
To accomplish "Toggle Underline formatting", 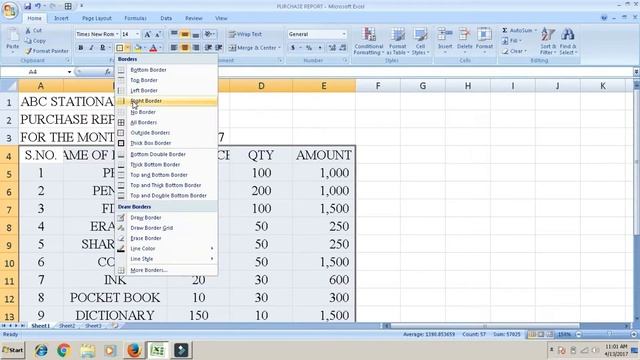I will pyautogui.click(x=102, y=48).
